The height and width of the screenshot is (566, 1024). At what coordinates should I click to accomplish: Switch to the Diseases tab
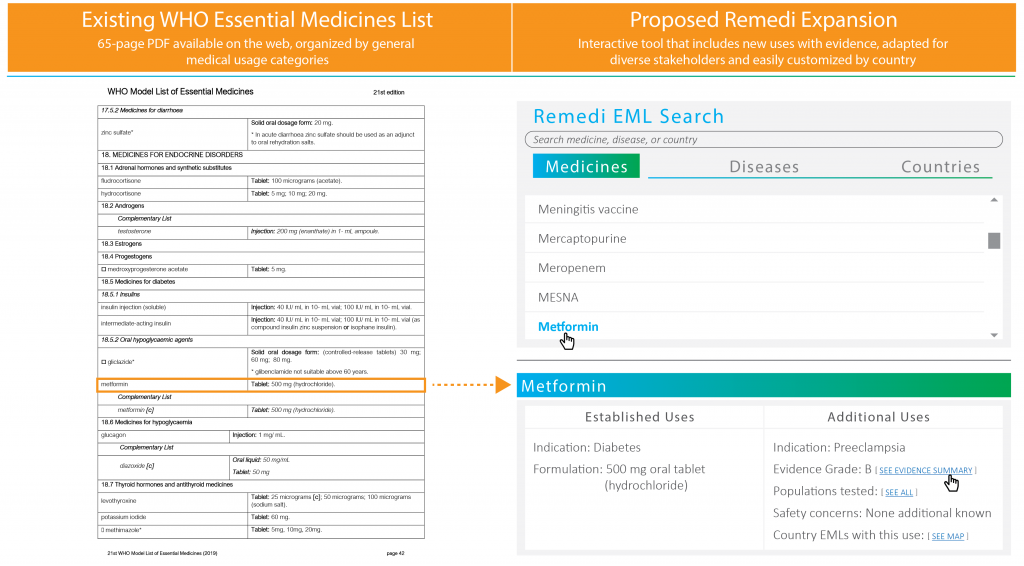pos(763,167)
